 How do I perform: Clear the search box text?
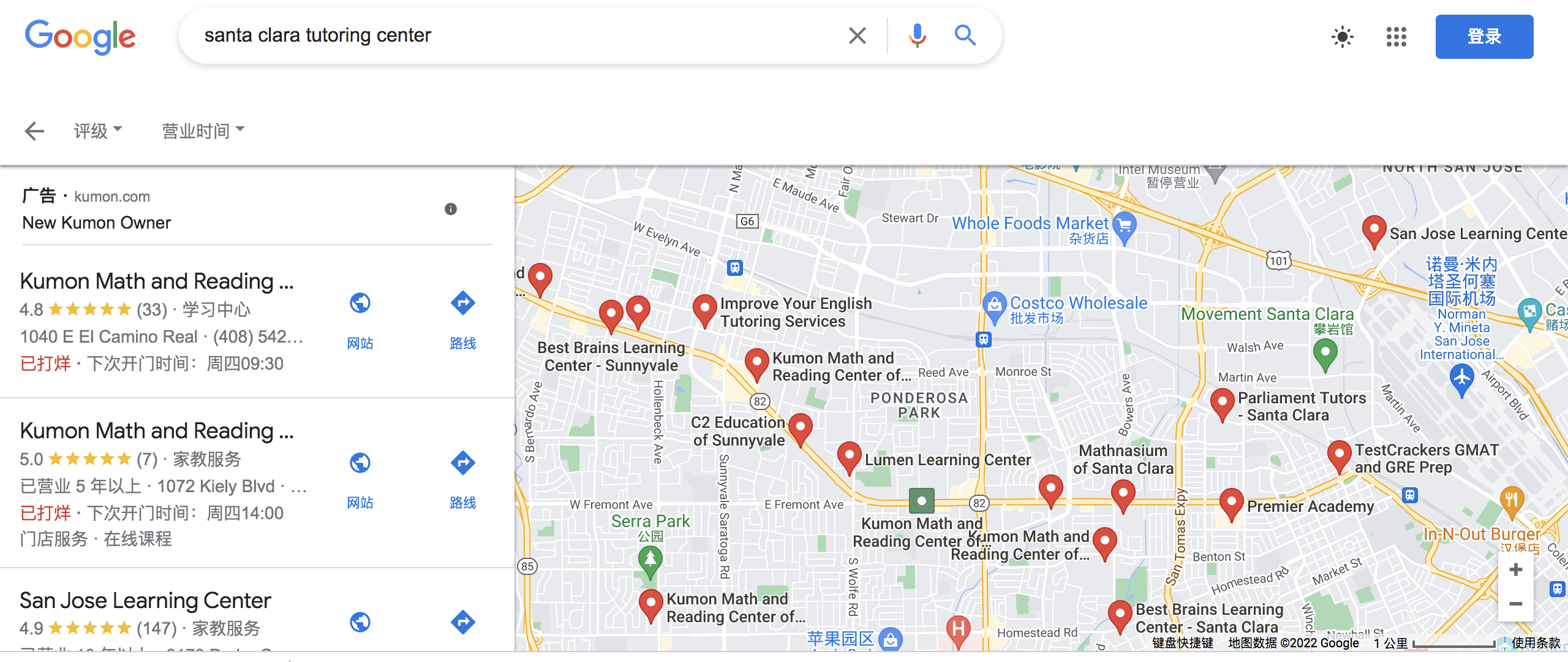coord(858,36)
